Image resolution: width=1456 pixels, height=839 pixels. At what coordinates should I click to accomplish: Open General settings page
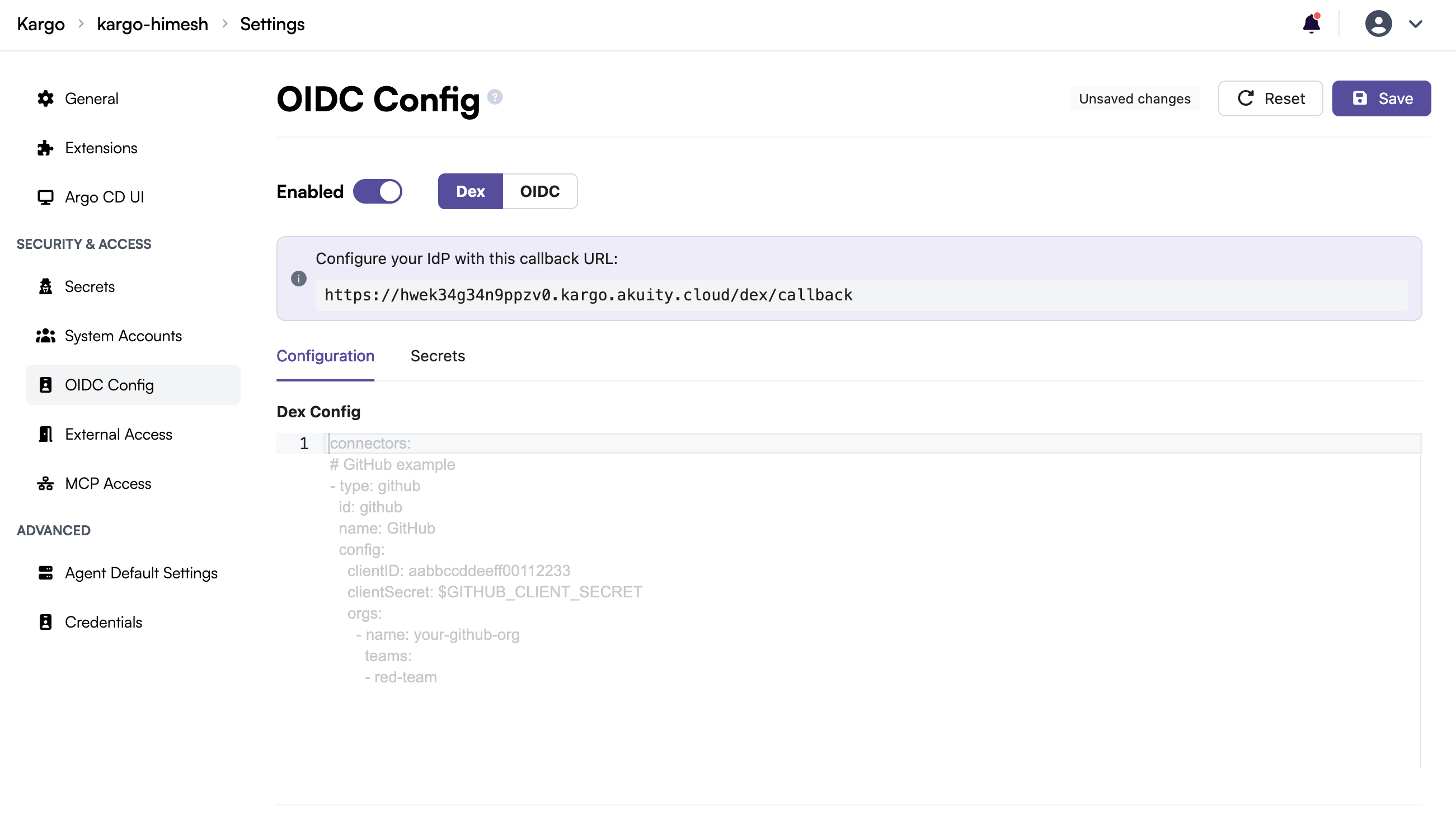tap(133, 98)
